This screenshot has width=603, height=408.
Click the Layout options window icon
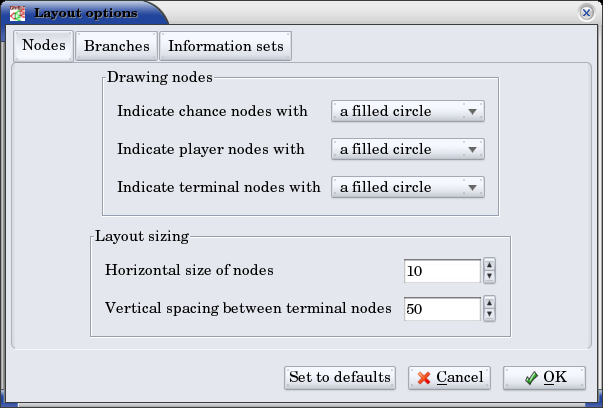coord(17,13)
